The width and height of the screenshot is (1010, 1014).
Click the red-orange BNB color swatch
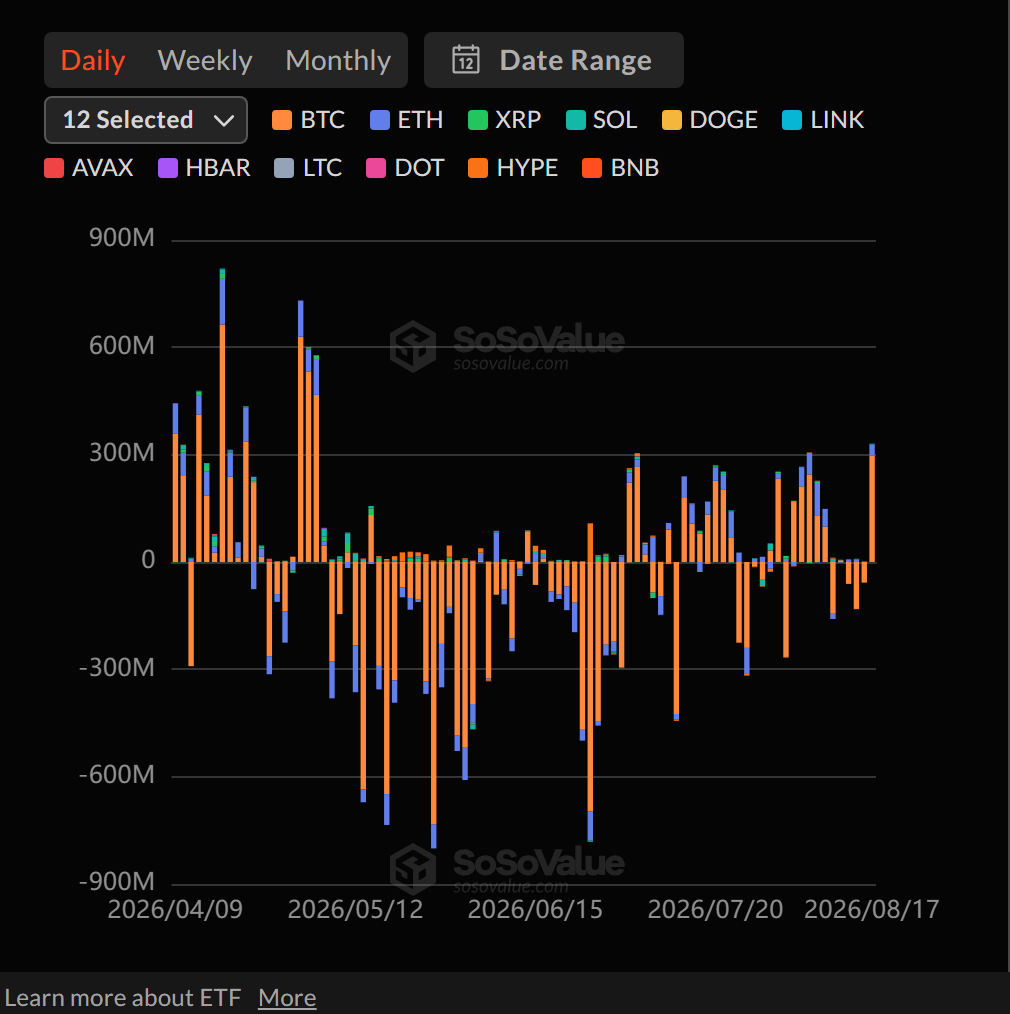tap(592, 168)
